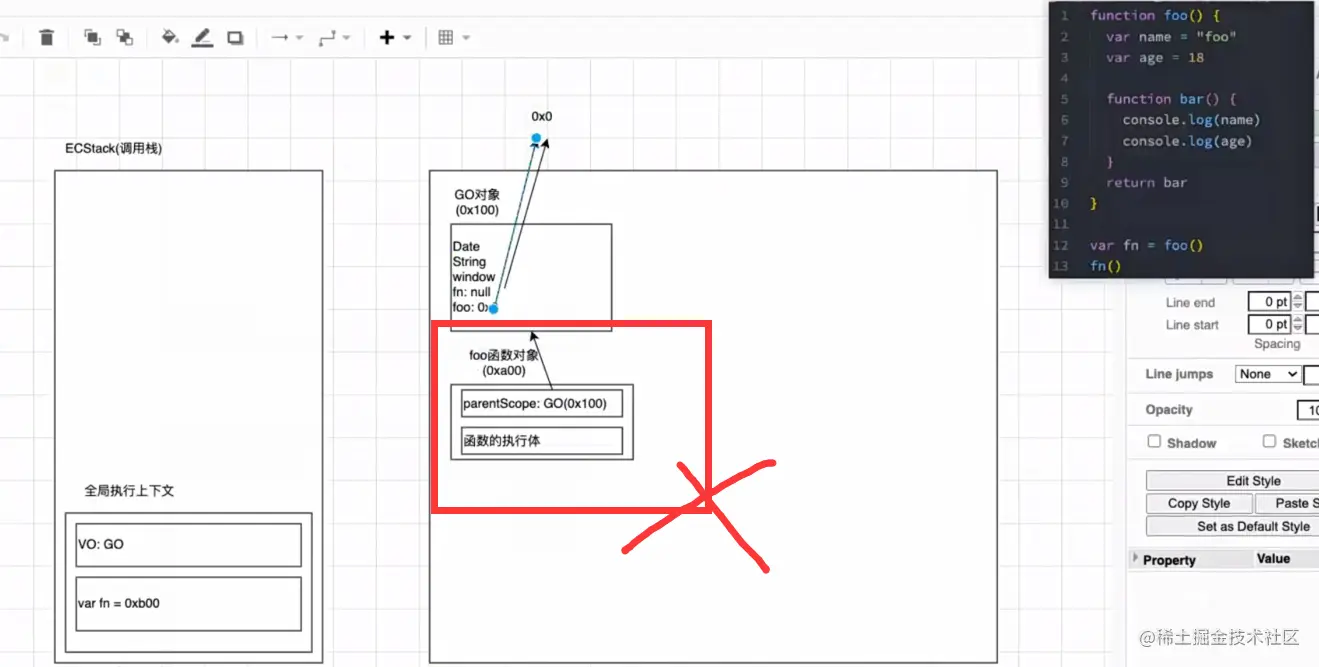Click code line 'fn()' on line 13

[1105, 266]
